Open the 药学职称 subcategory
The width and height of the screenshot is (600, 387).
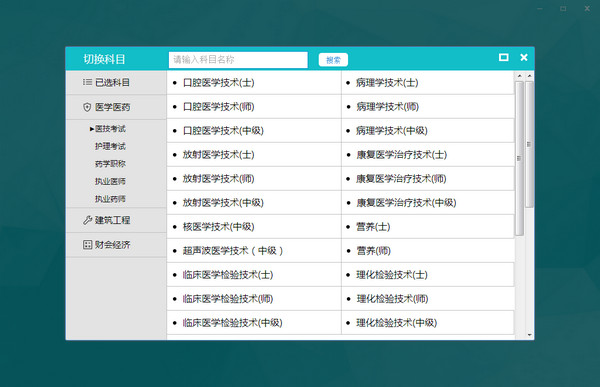[110, 164]
